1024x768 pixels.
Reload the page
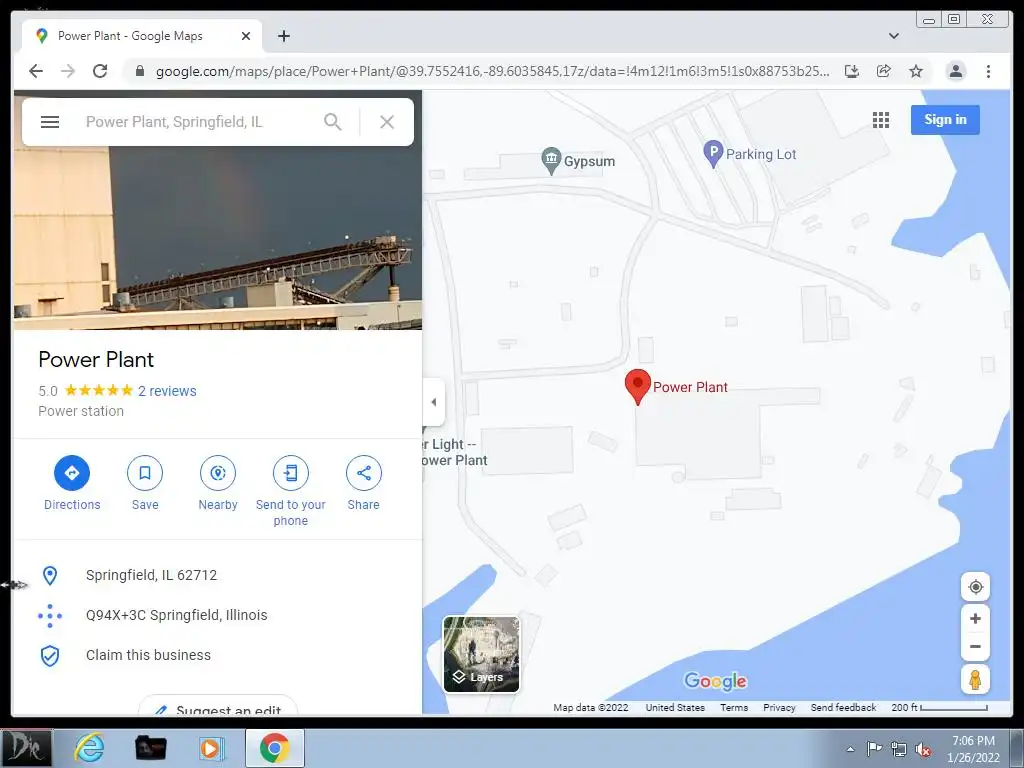click(100, 71)
